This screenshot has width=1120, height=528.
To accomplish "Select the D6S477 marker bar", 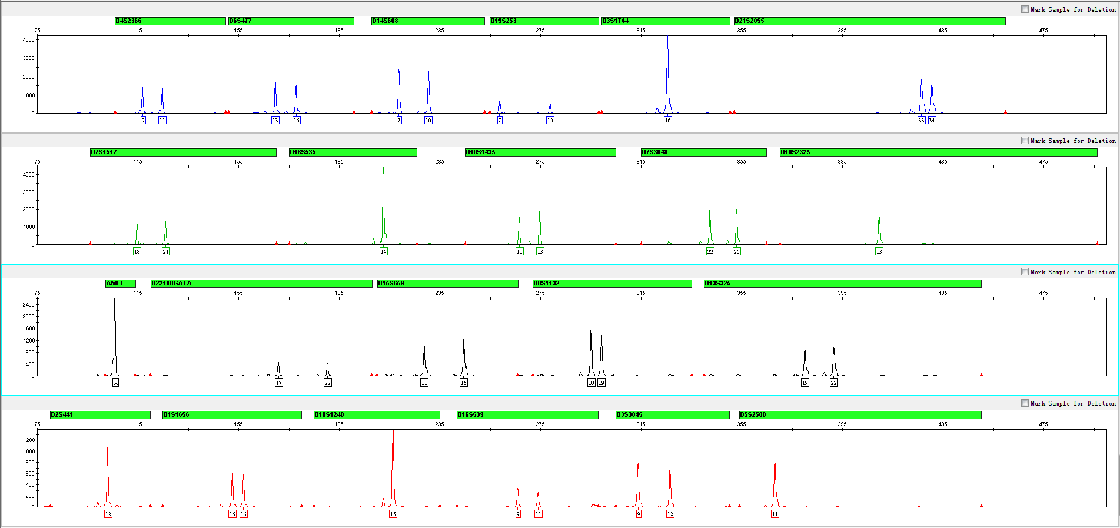I will [291, 21].
